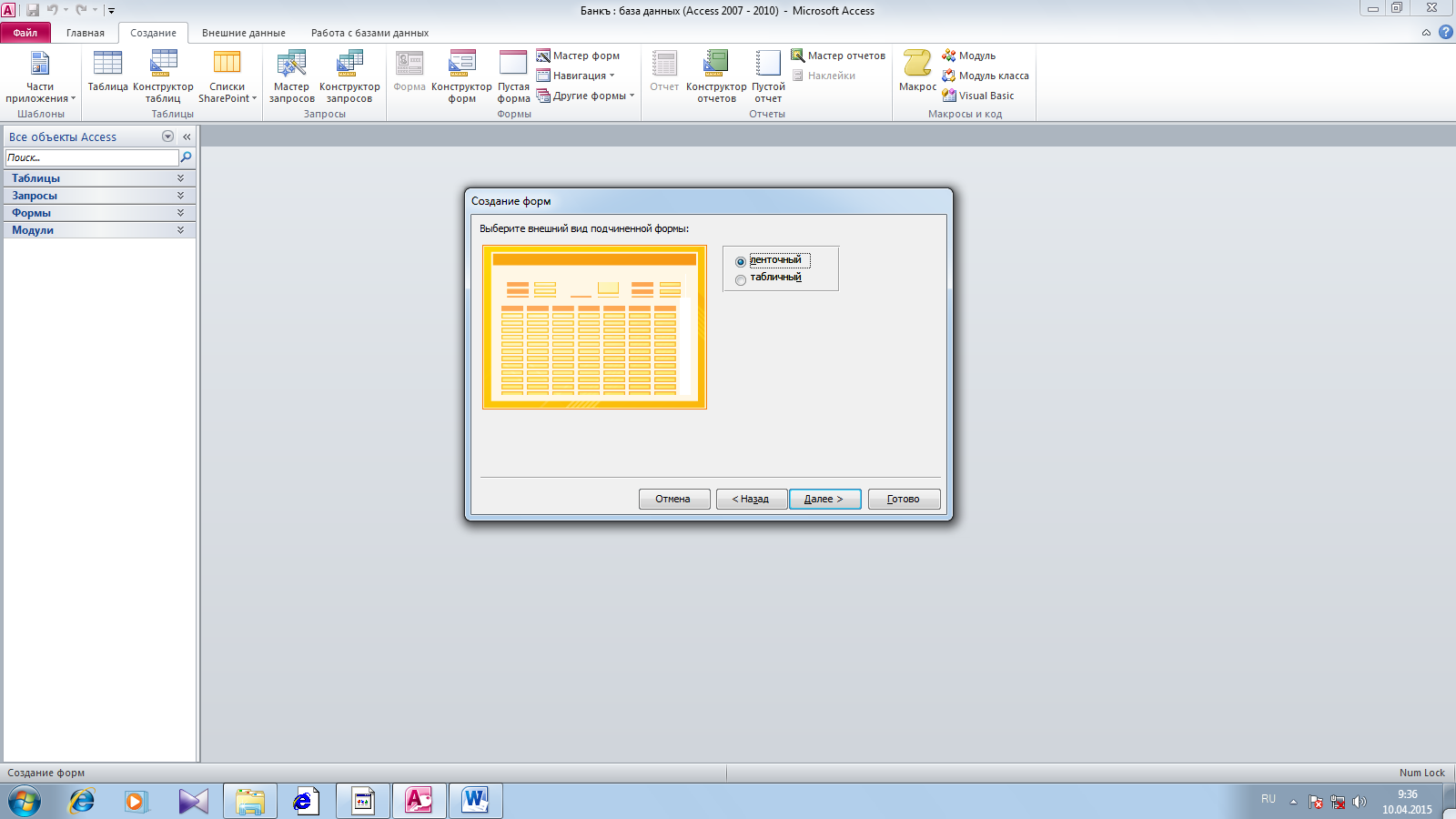Click the Отмена button
The width and height of the screenshot is (1456, 819).
click(673, 499)
